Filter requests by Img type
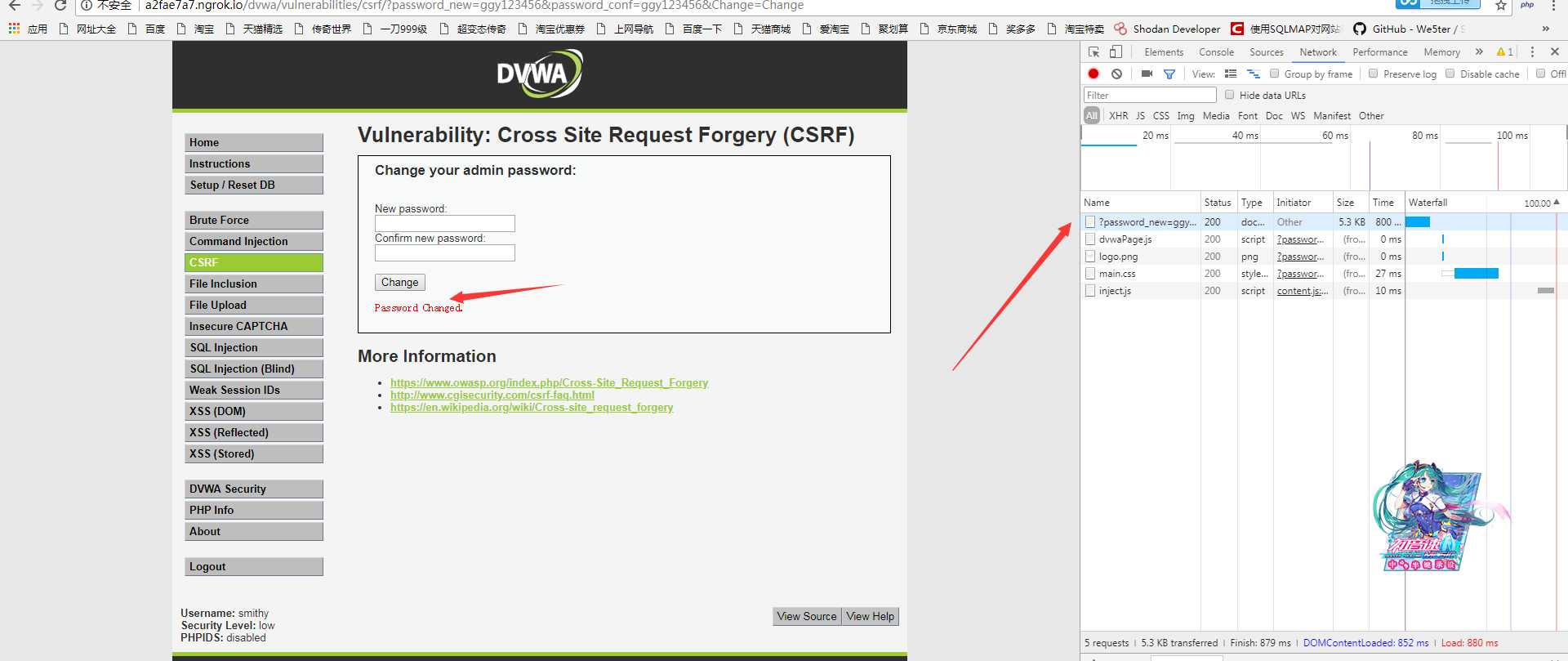The image size is (1568, 661). 1186,116
